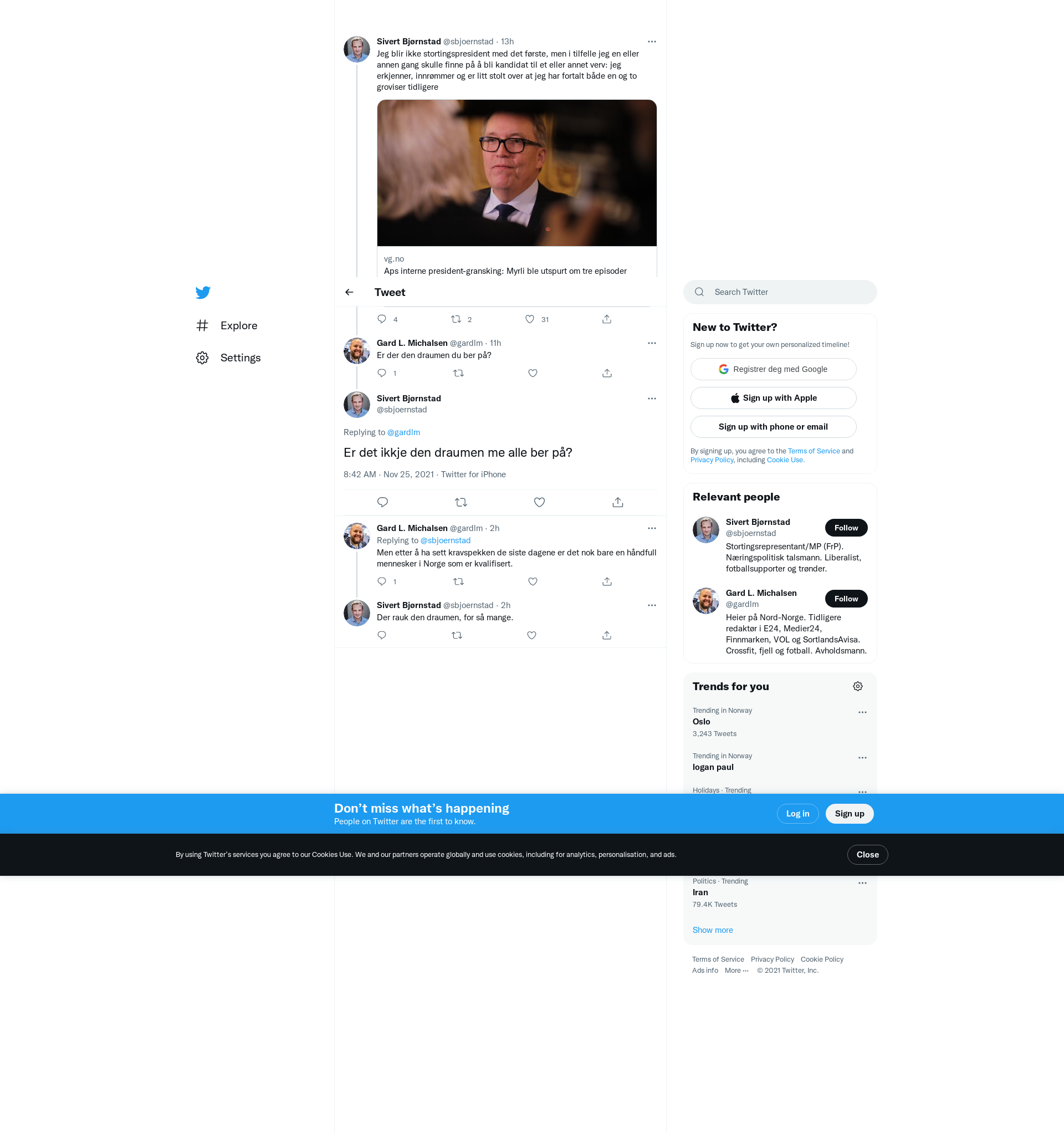
Task: Click Show more under the trends
Action: point(712,930)
